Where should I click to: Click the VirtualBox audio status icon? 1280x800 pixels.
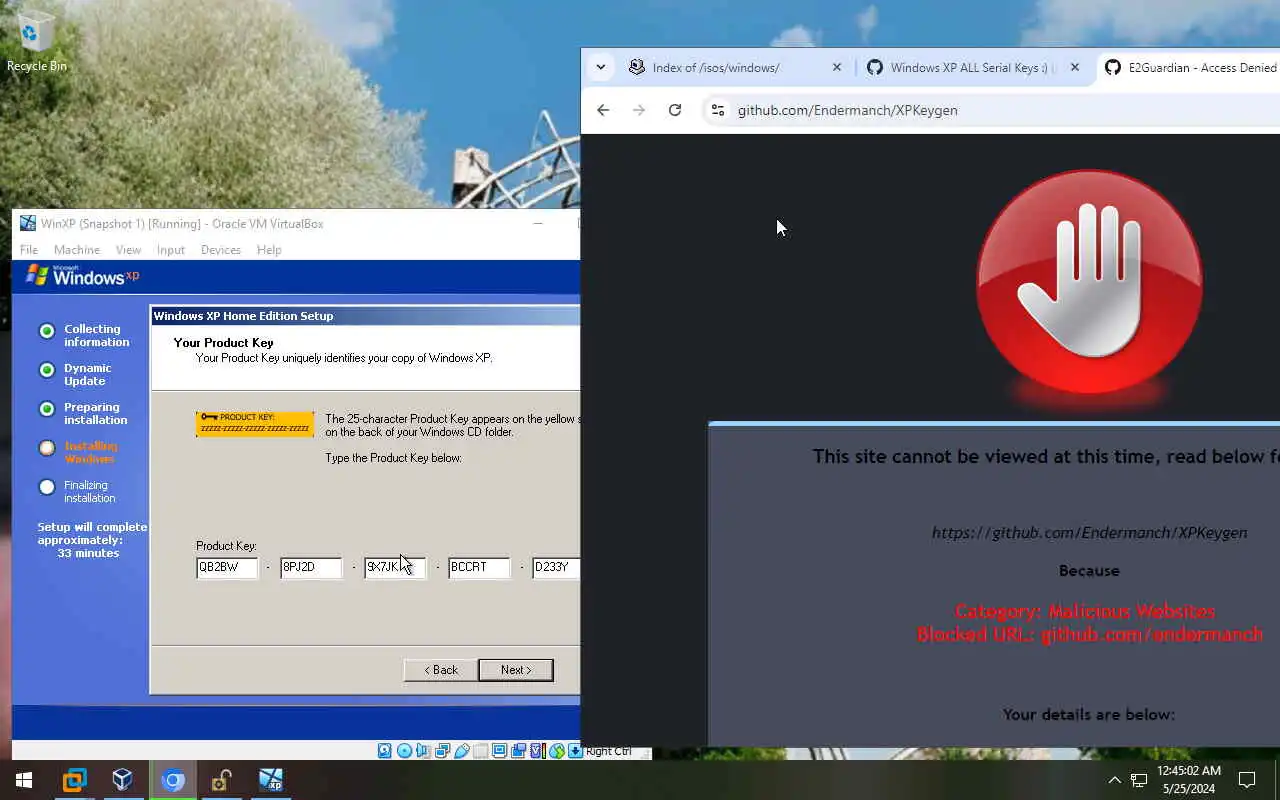423,751
